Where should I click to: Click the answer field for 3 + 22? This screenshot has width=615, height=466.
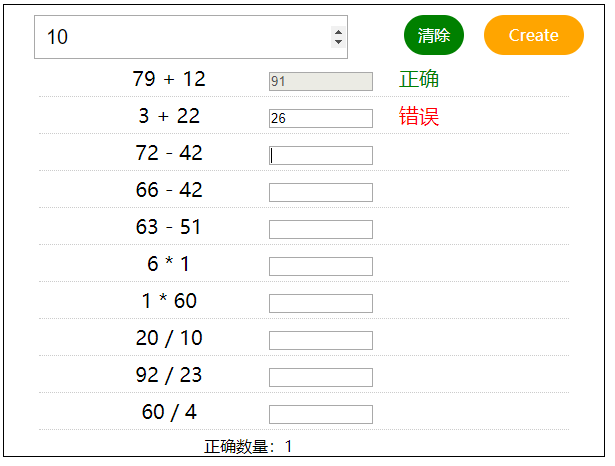(320, 118)
